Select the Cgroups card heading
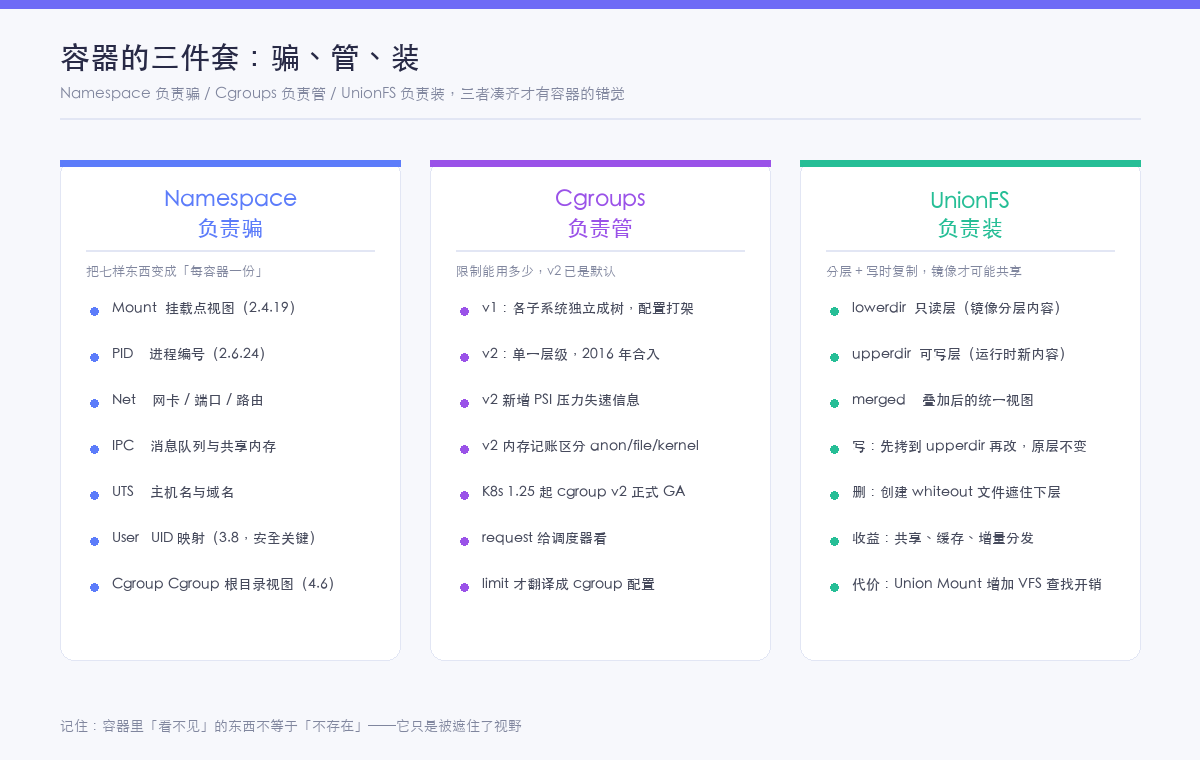This screenshot has height=760, width=1200. (600, 198)
